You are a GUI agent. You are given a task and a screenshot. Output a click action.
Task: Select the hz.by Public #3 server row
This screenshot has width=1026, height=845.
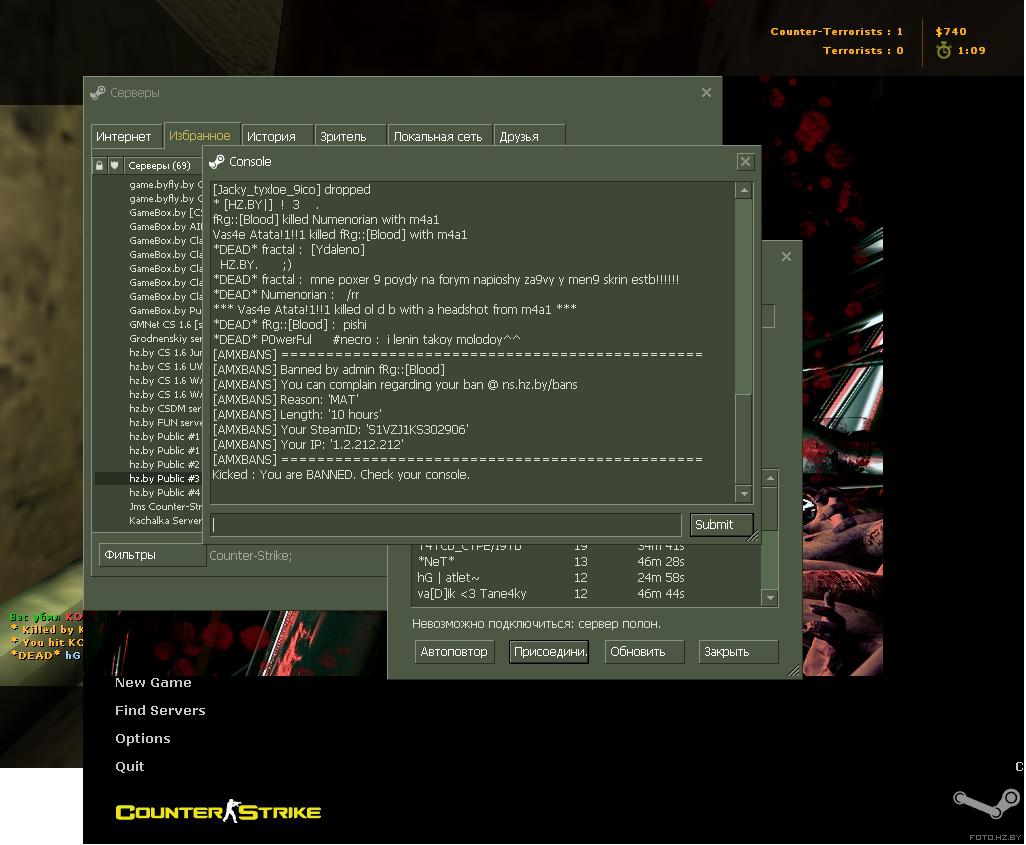tap(149, 478)
